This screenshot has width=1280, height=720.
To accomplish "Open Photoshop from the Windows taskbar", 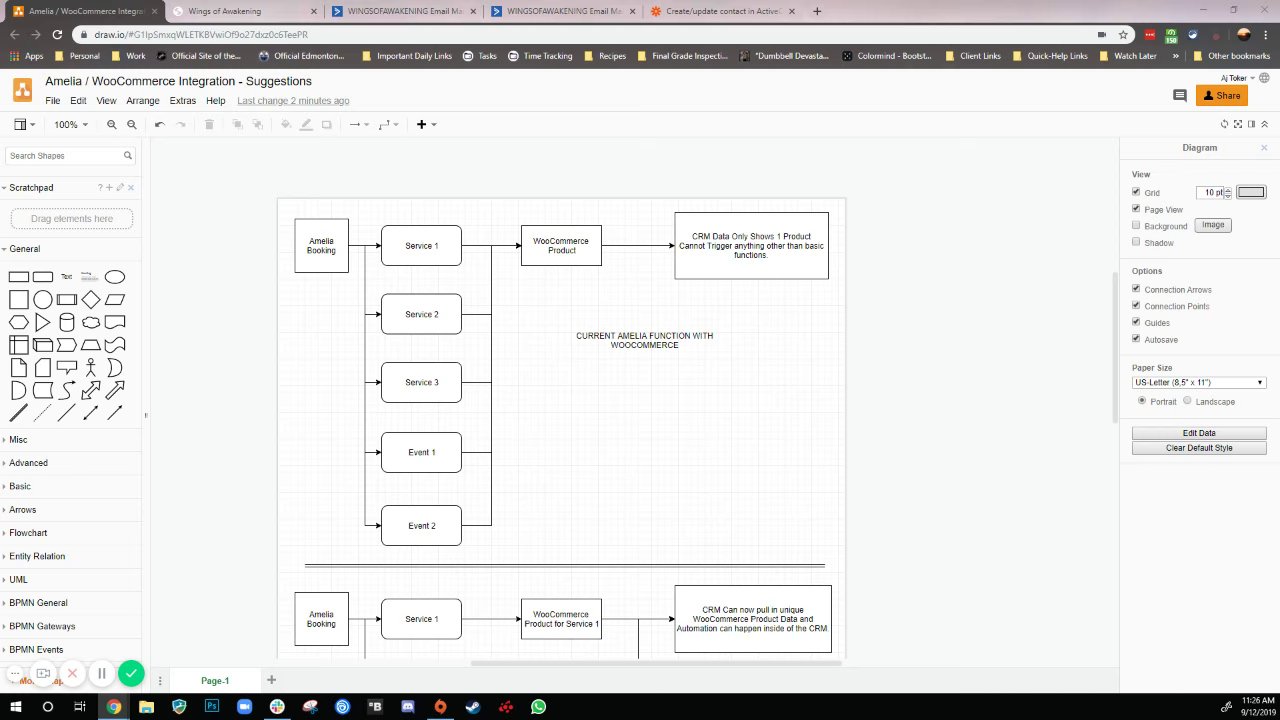I will 212,707.
